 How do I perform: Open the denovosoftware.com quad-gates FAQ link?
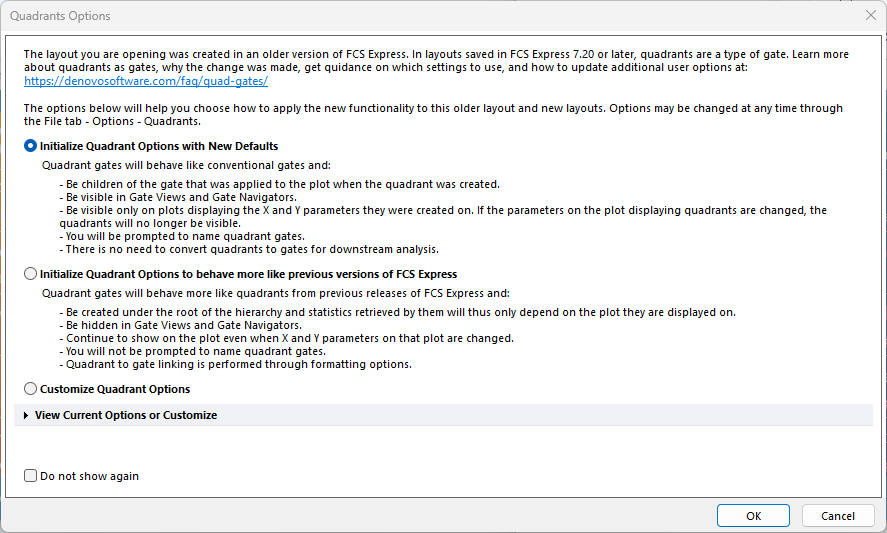(145, 81)
